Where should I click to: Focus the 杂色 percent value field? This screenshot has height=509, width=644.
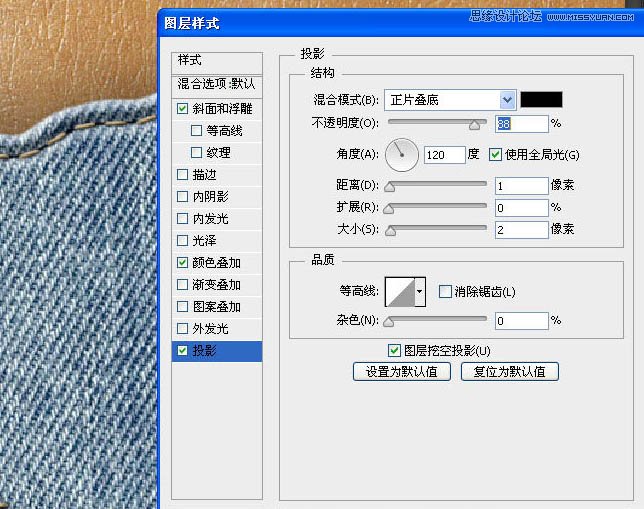[x=522, y=321]
